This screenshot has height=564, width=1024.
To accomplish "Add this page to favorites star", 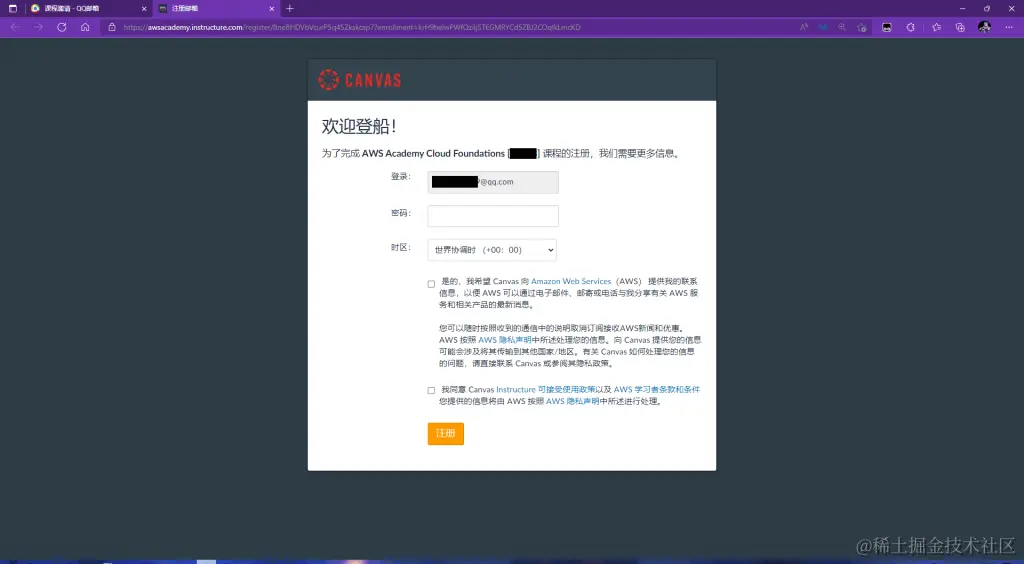I will pyautogui.click(x=862, y=27).
